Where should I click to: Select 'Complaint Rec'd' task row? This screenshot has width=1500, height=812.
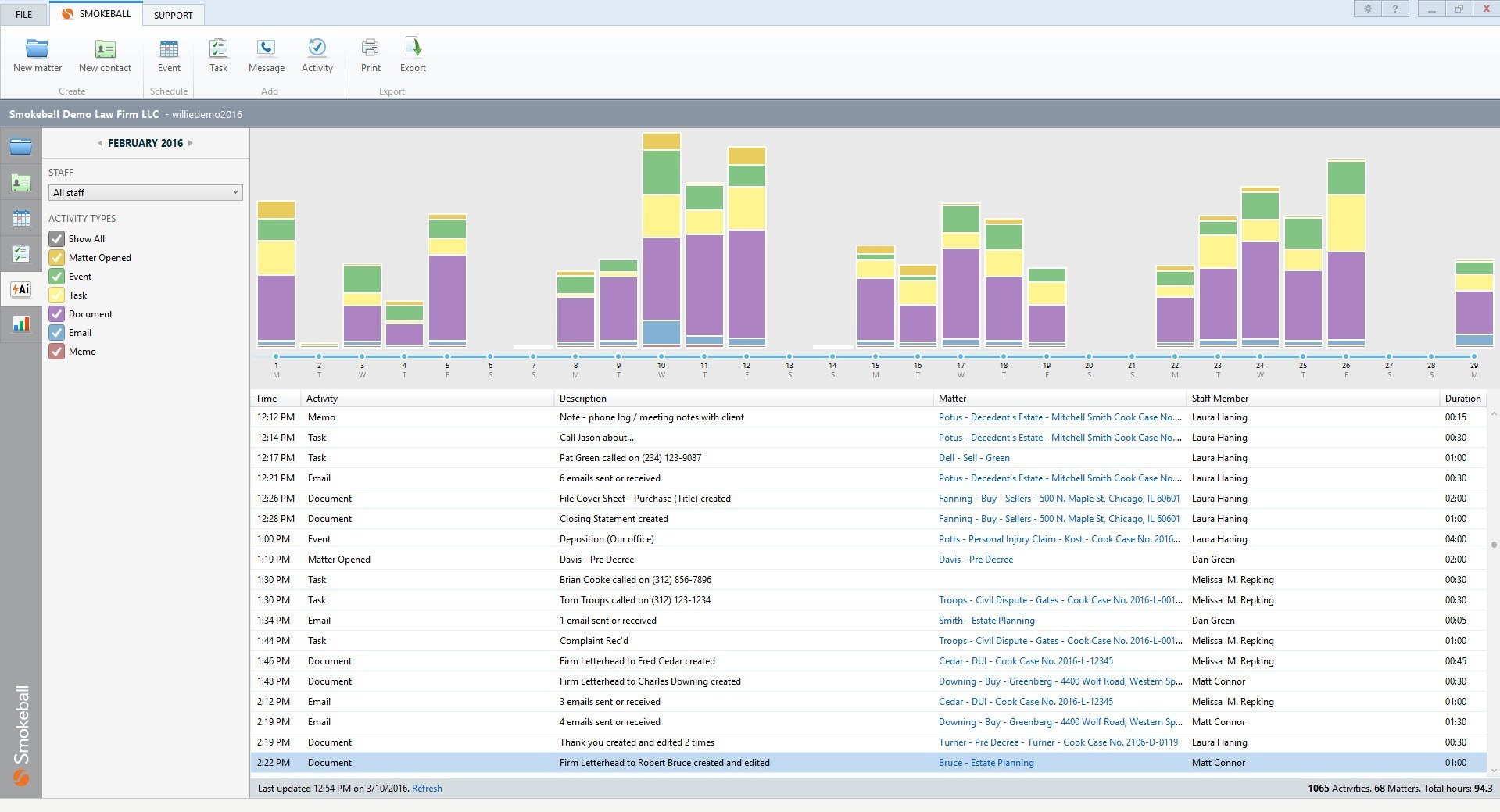coord(869,640)
